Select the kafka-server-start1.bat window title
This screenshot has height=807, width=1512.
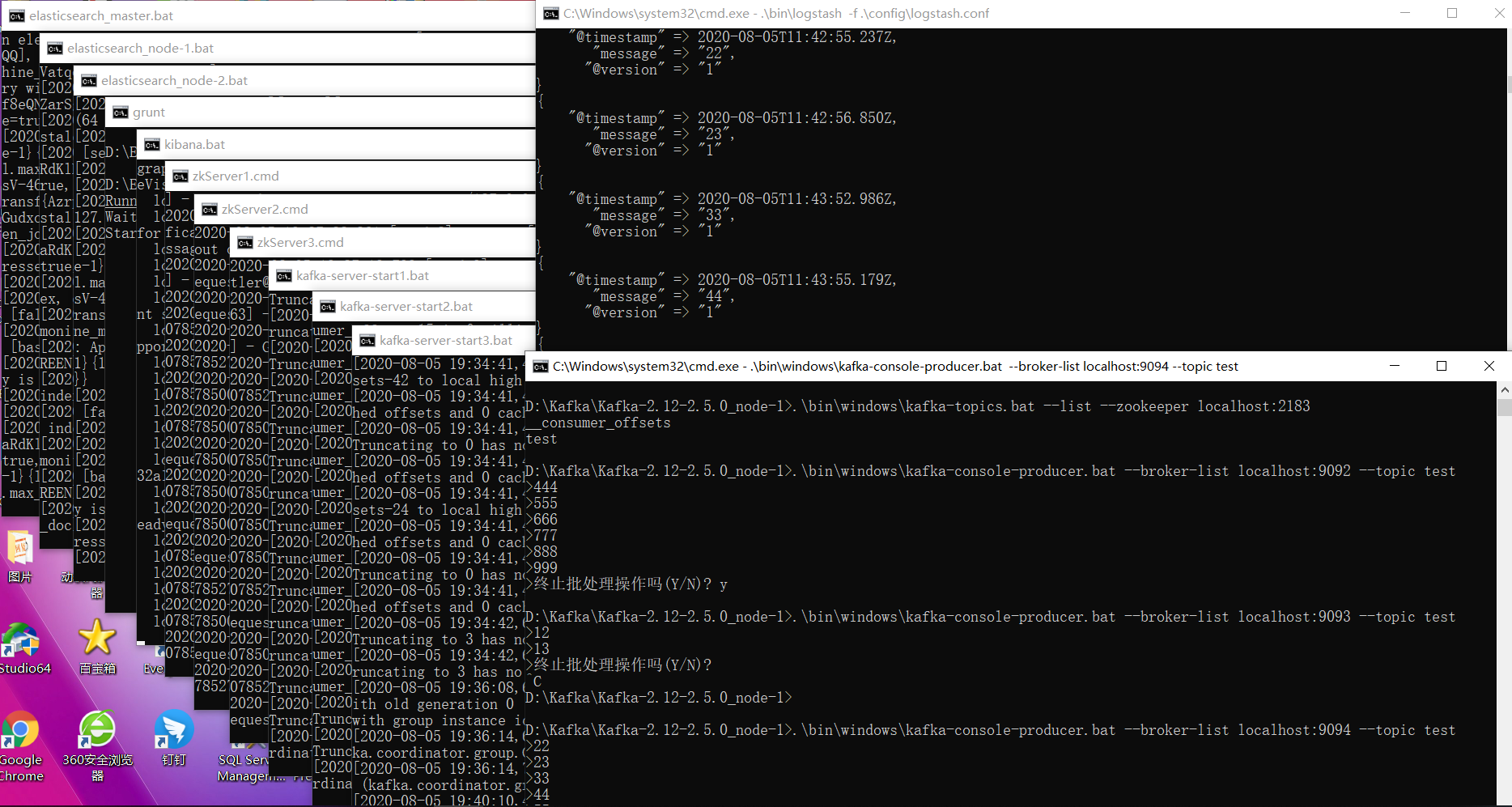(x=363, y=276)
